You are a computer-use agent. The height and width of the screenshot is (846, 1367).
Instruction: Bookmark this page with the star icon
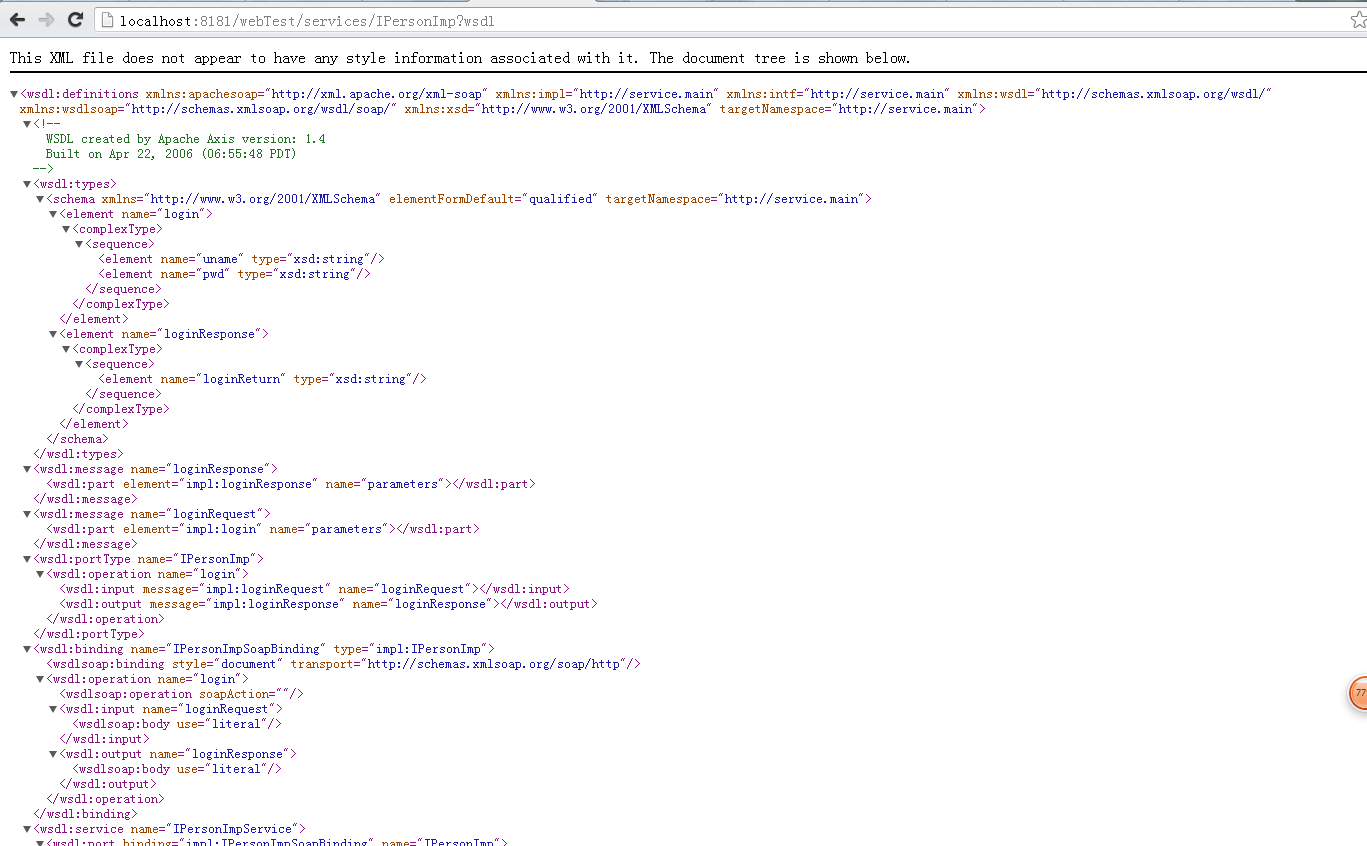pyautogui.click(x=1358, y=20)
